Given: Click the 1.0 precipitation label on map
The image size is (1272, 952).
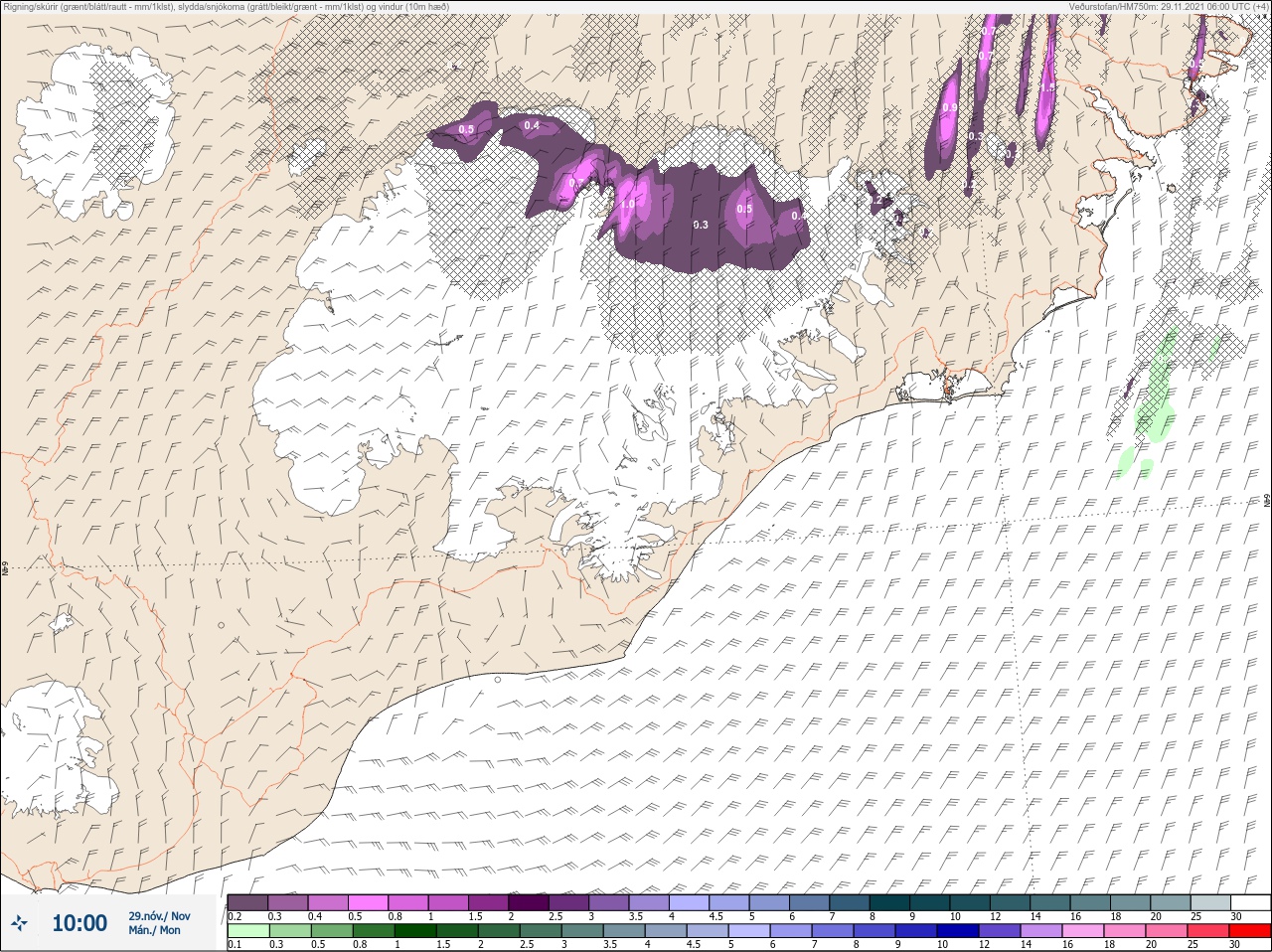Looking at the screenshot, I should click(x=627, y=204).
